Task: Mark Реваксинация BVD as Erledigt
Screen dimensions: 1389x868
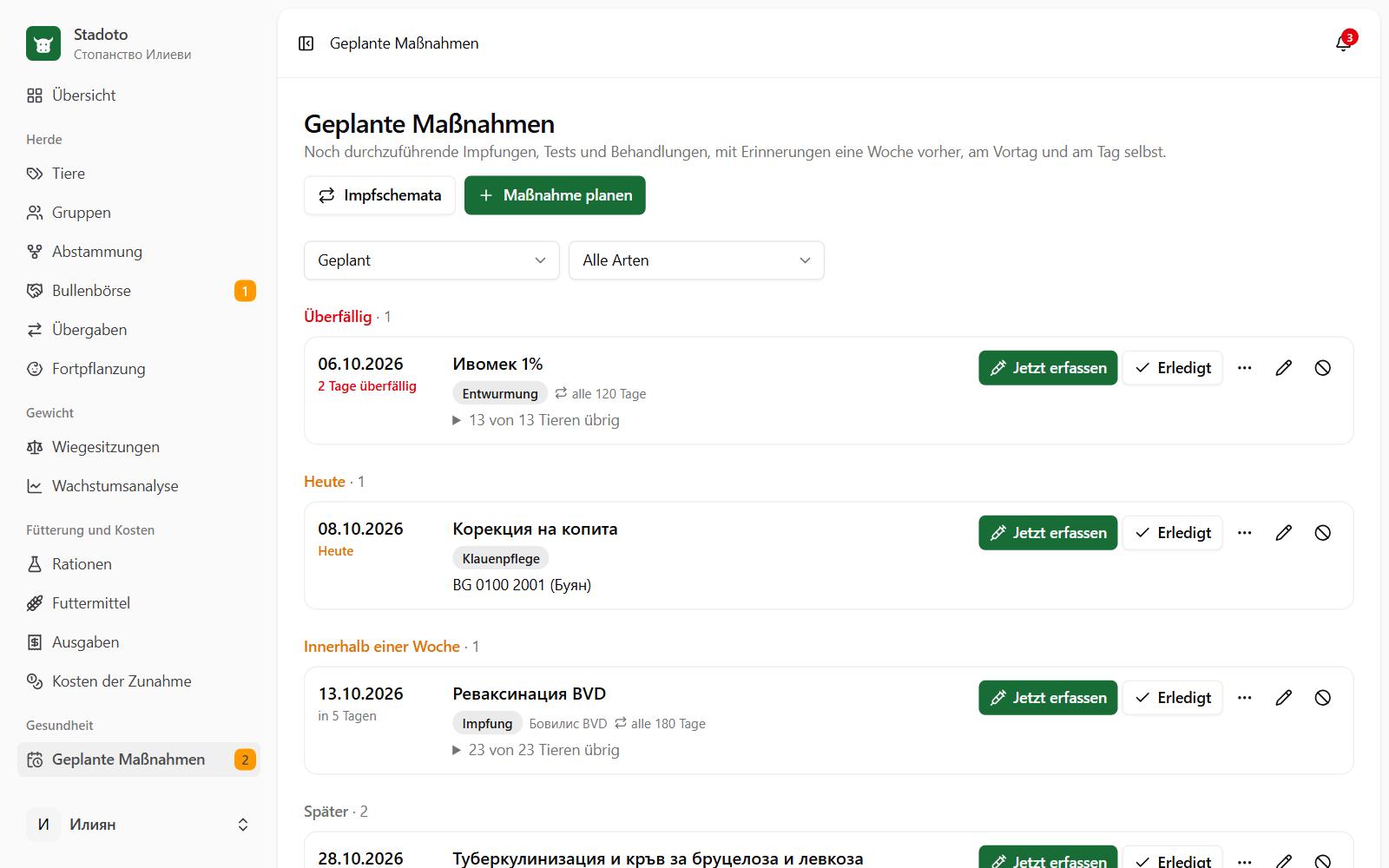Action: click(x=1173, y=698)
